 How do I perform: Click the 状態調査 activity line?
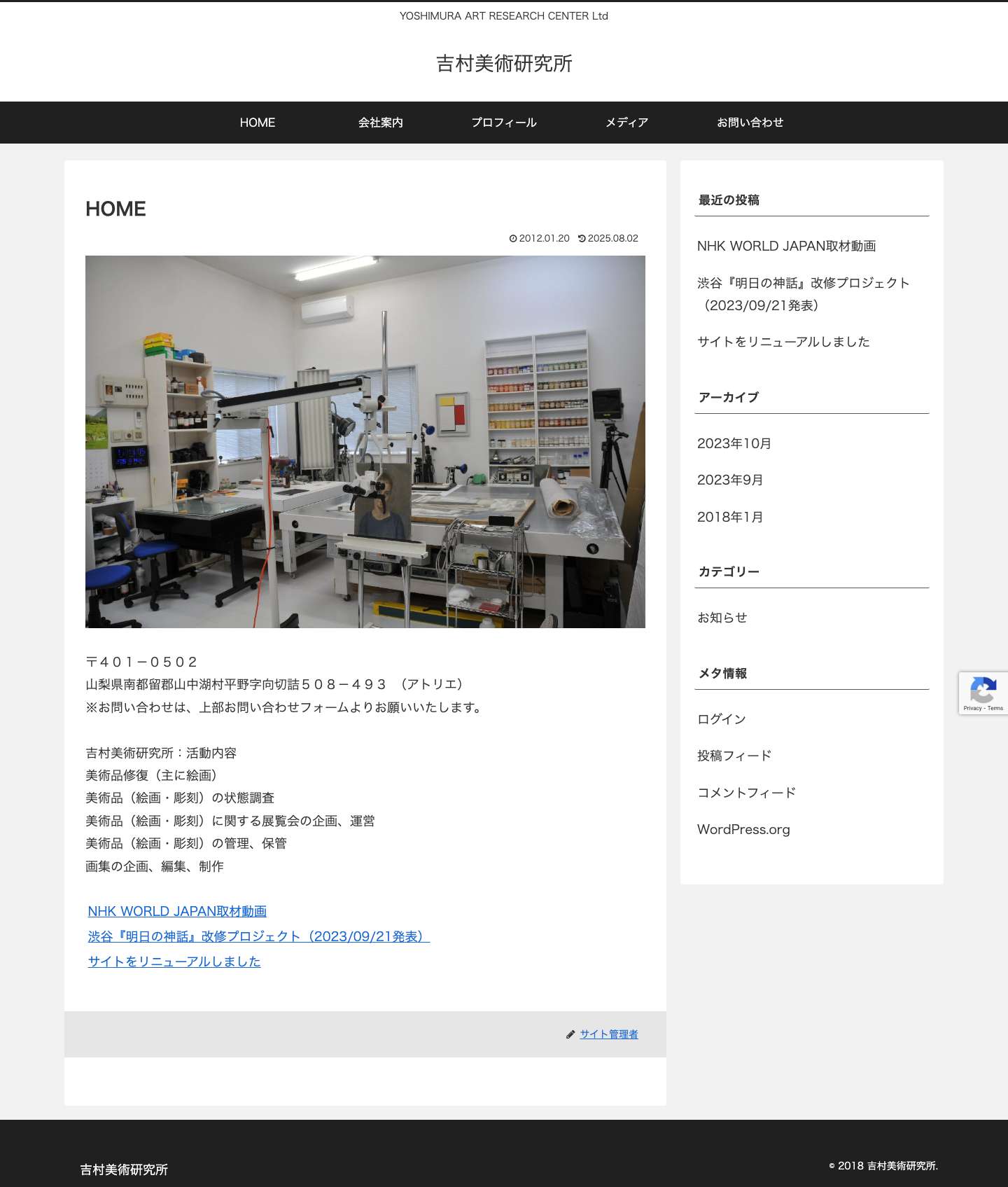[180, 798]
